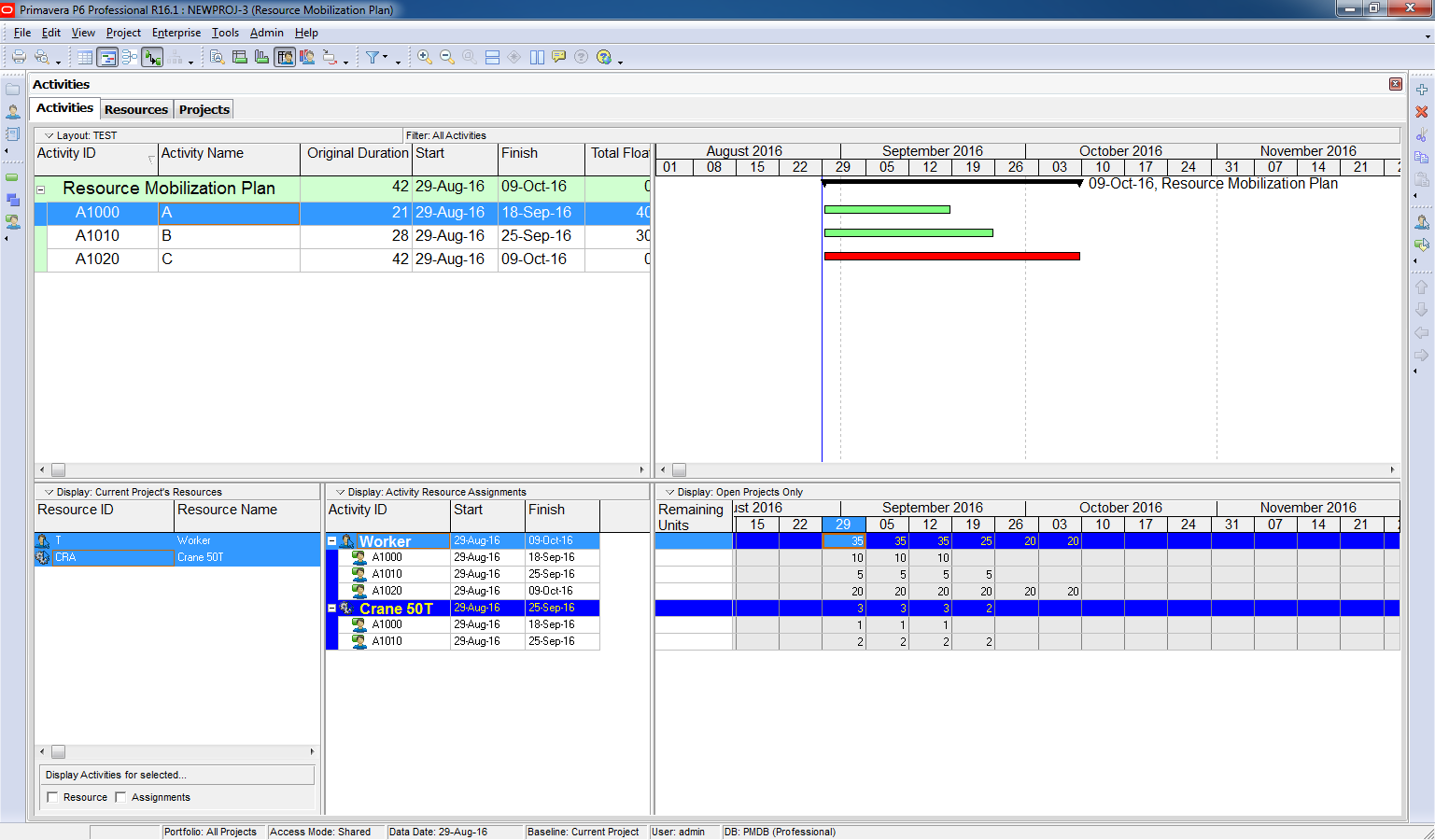Image resolution: width=1435 pixels, height=840 pixels.
Task: Click the red Delete X icon
Action: (x=1421, y=112)
